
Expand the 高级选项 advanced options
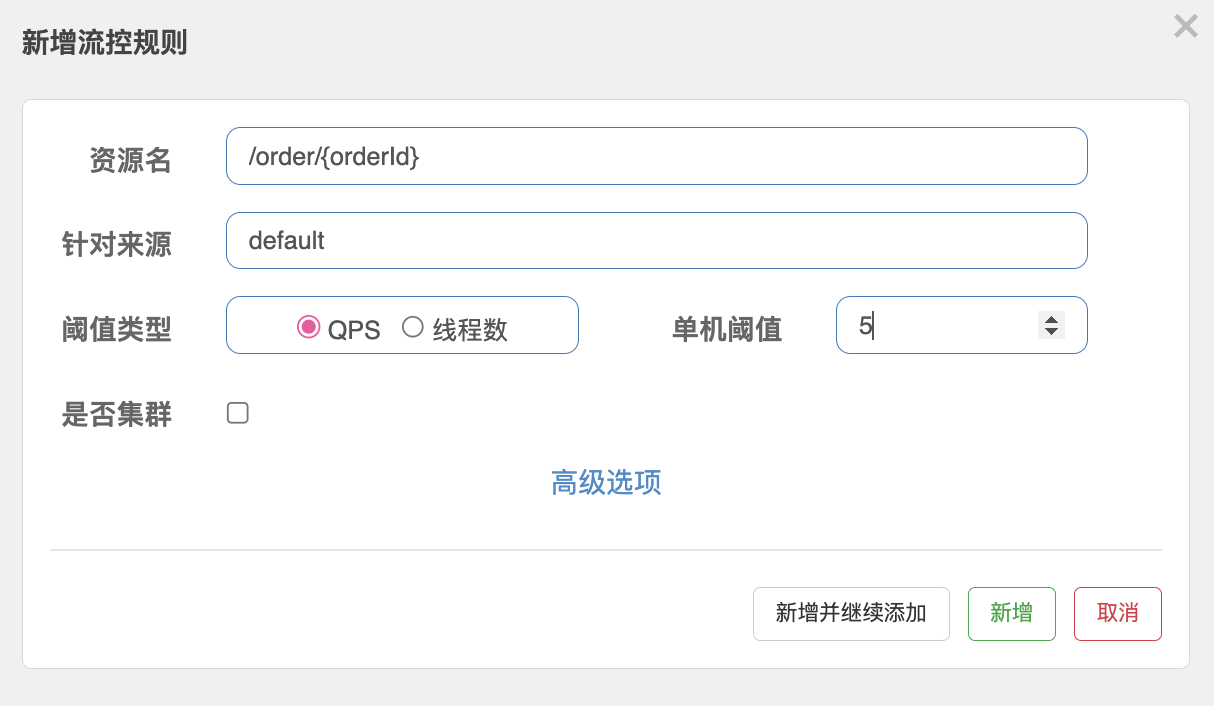(606, 482)
